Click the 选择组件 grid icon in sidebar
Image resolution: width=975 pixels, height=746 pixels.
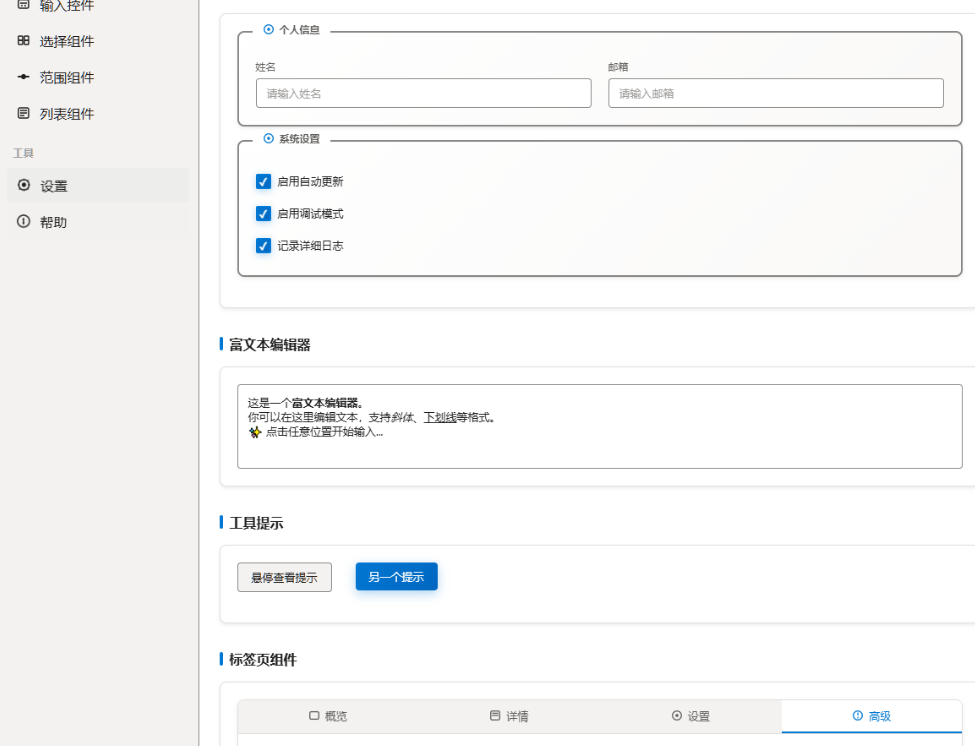pyautogui.click(x=24, y=41)
